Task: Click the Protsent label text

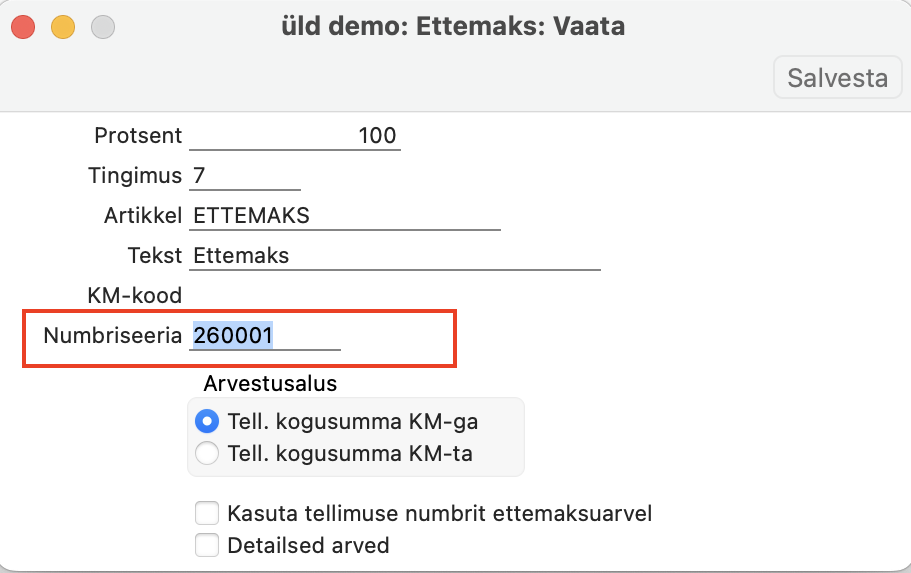Action: pos(138,136)
